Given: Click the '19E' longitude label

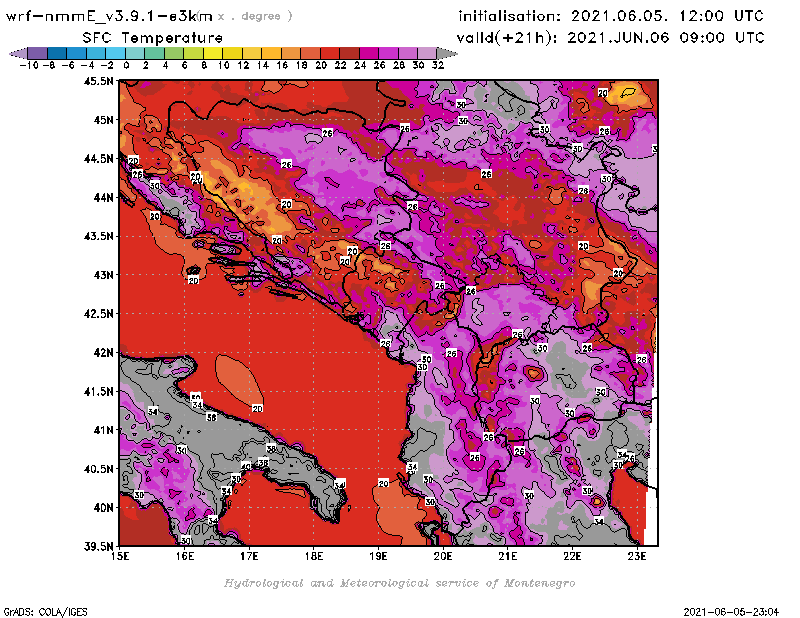Looking at the screenshot, I should [378, 556].
